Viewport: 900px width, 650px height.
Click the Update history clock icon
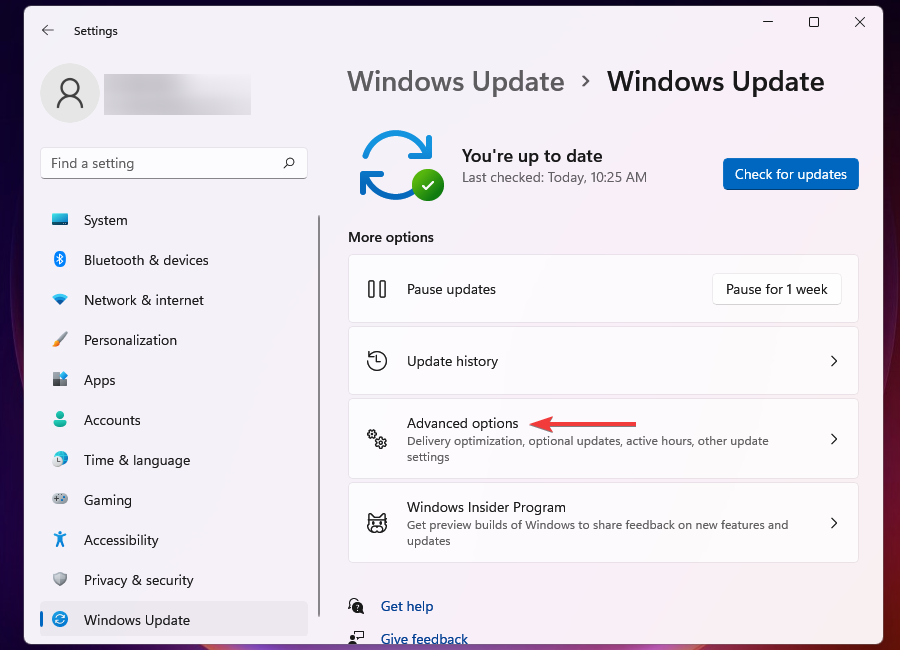(377, 361)
